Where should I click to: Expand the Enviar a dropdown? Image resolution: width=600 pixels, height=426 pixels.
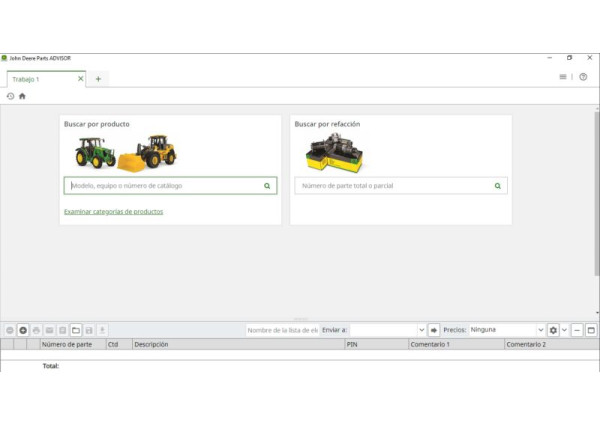(421, 330)
